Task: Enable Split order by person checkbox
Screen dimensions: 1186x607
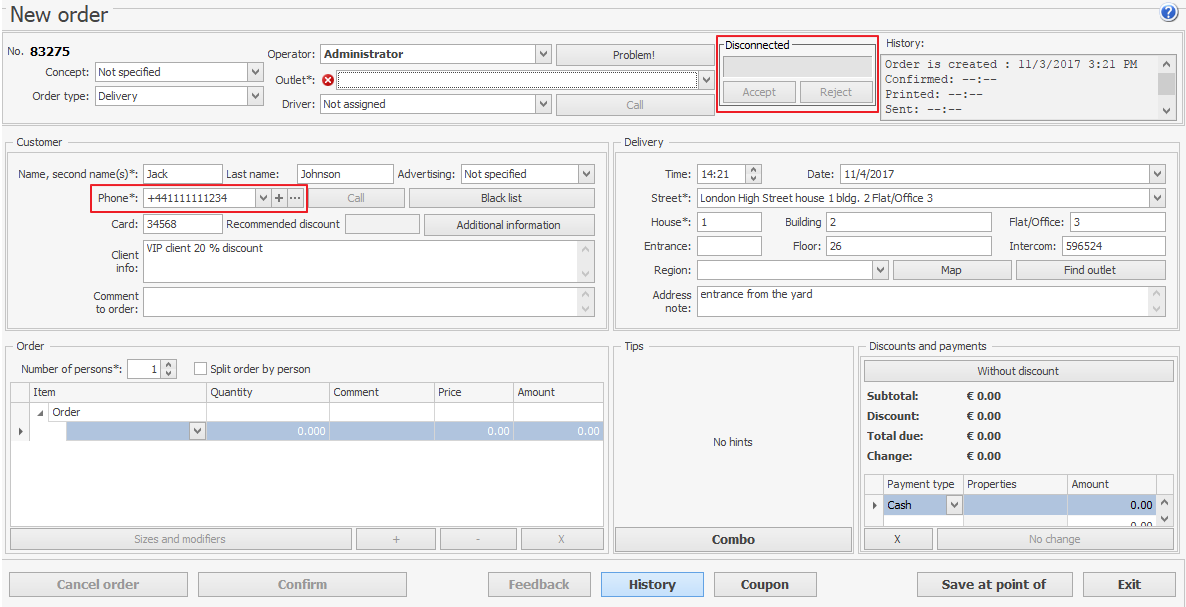Action: (200, 369)
